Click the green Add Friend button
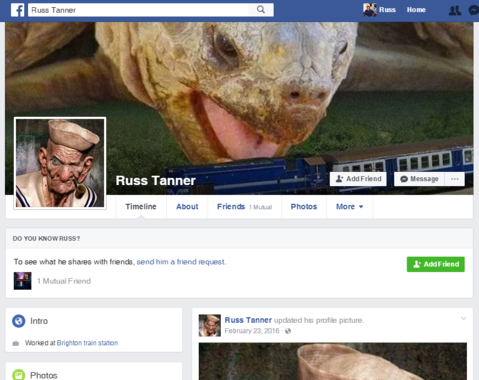The height and width of the screenshot is (380, 479). pos(436,264)
